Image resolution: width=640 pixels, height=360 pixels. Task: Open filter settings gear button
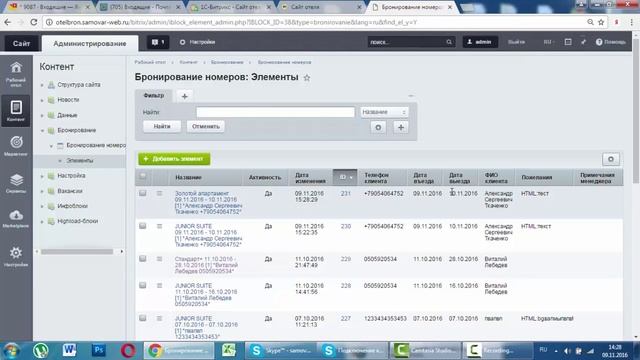[378, 127]
